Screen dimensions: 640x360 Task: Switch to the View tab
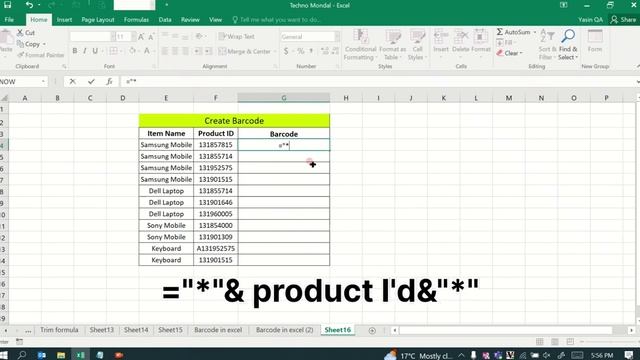pos(216,20)
